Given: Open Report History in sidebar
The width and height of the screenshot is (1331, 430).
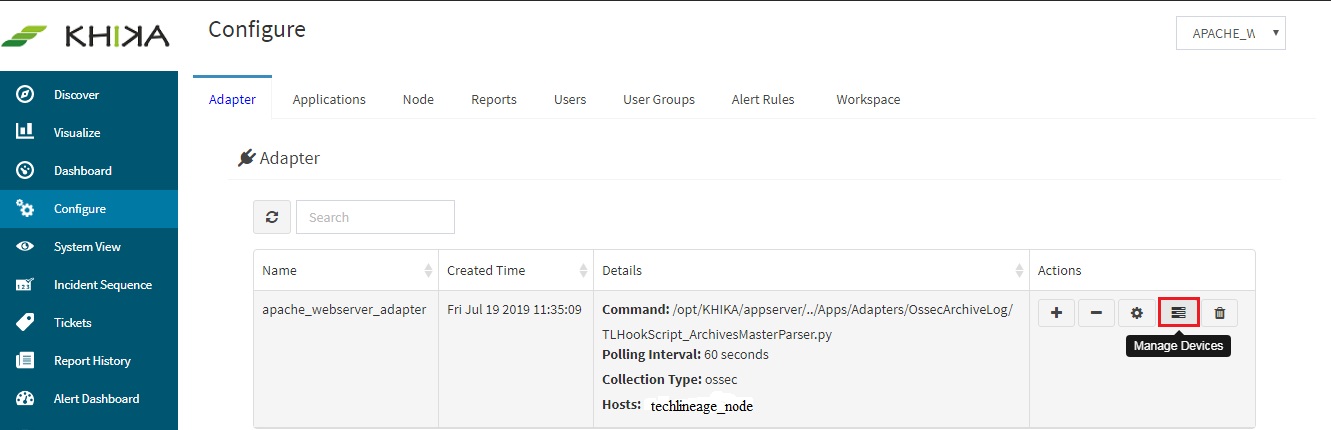Looking at the screenshot, I should click(x=89, y=361).
